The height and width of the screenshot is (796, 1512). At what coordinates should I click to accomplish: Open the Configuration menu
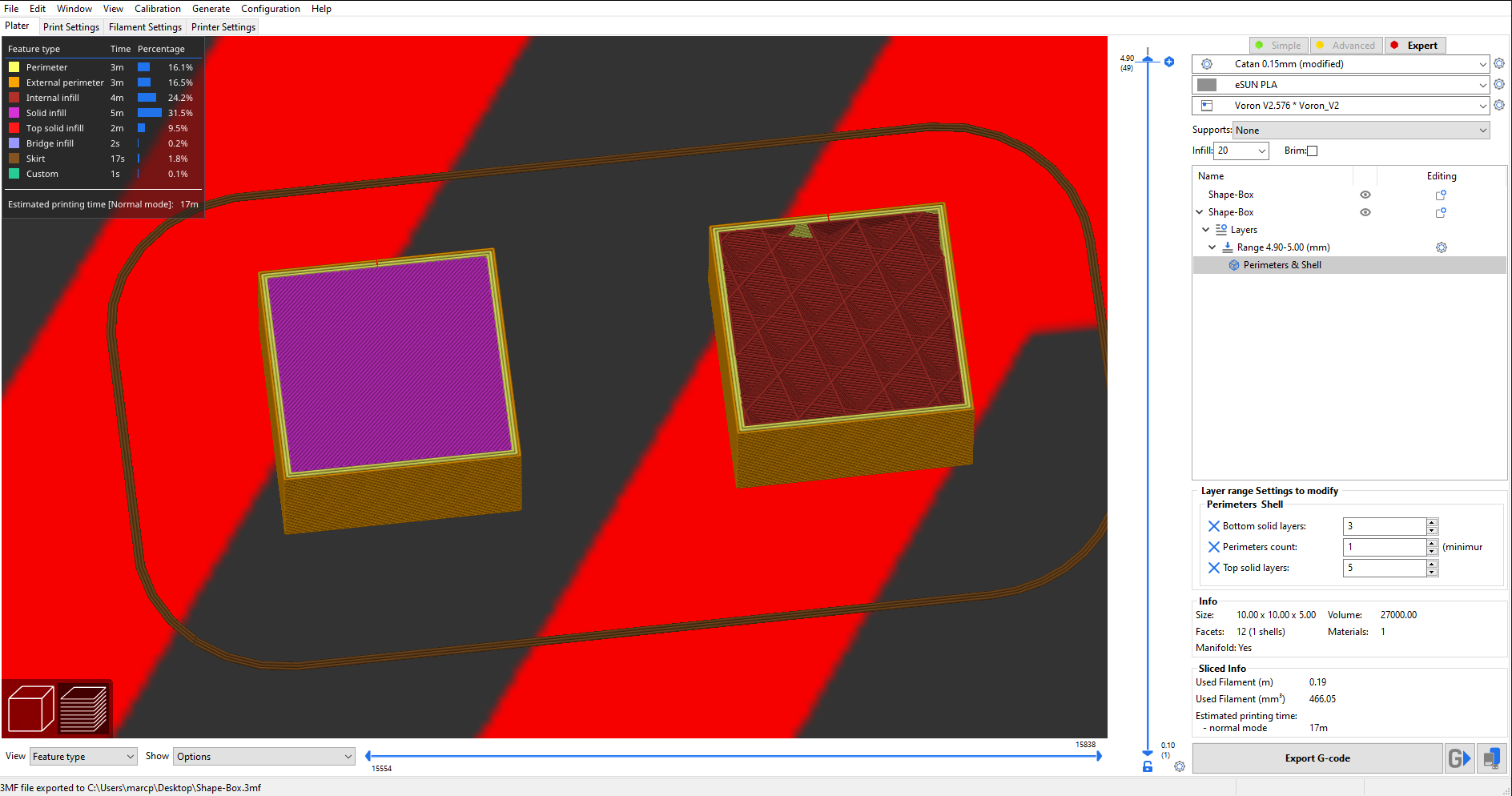click(x=271, y=9)
